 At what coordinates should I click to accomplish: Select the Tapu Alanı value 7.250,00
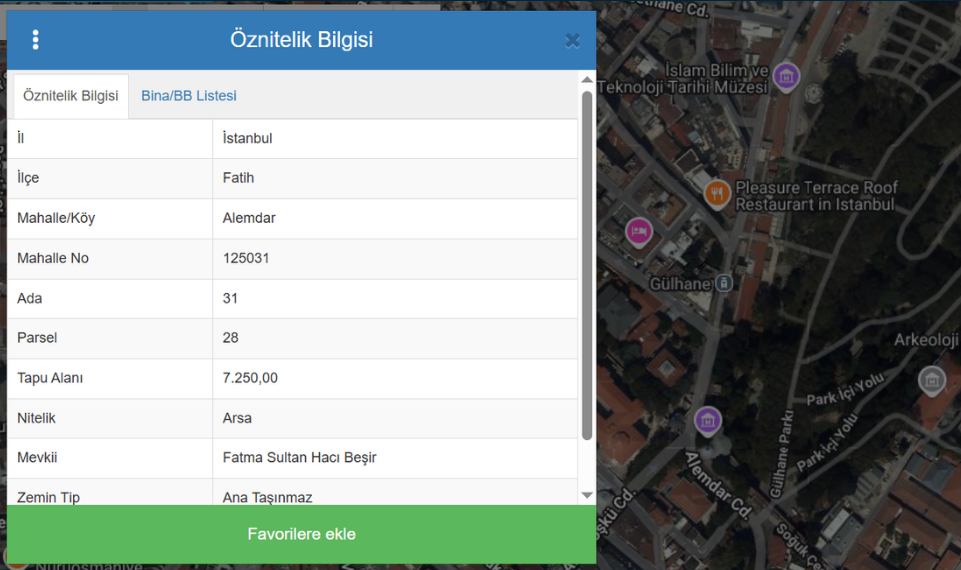pyautogui.click(x=250, y=378)
